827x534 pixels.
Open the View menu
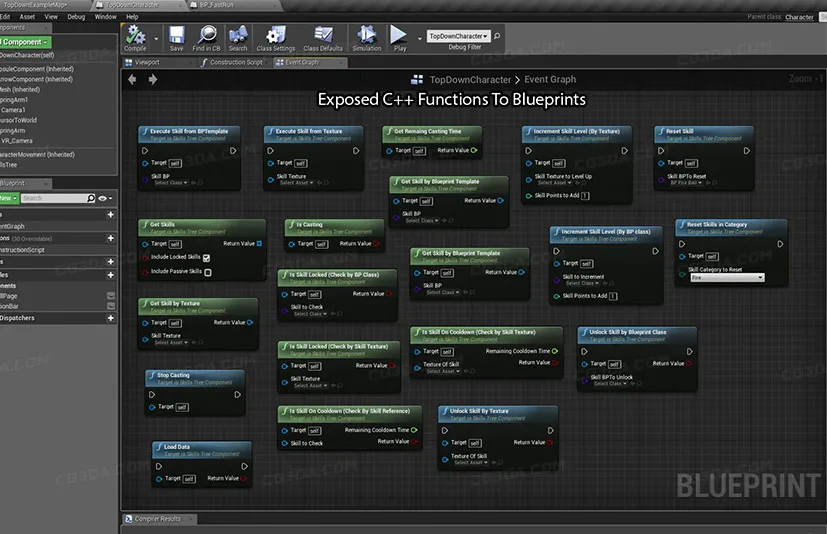coord(51,17)
